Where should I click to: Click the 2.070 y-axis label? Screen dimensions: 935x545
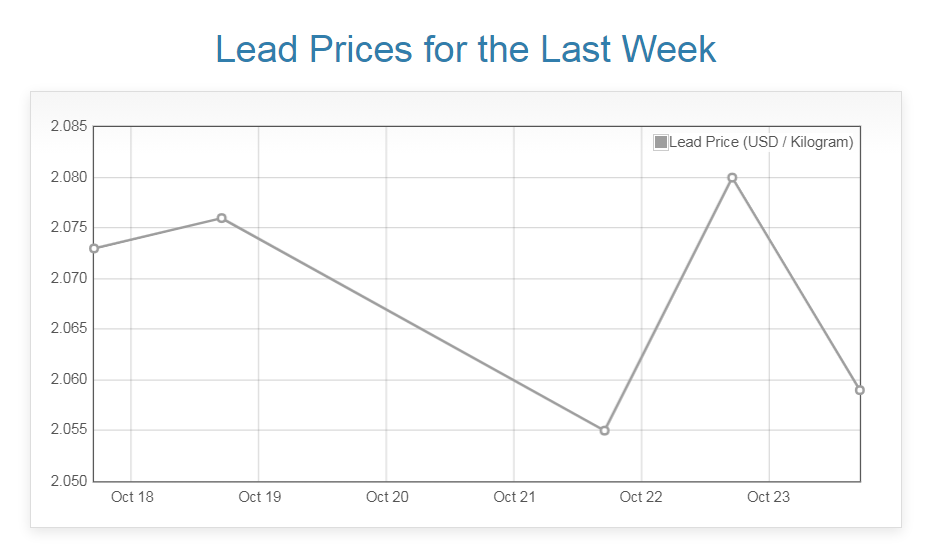(x=68, y=278)
